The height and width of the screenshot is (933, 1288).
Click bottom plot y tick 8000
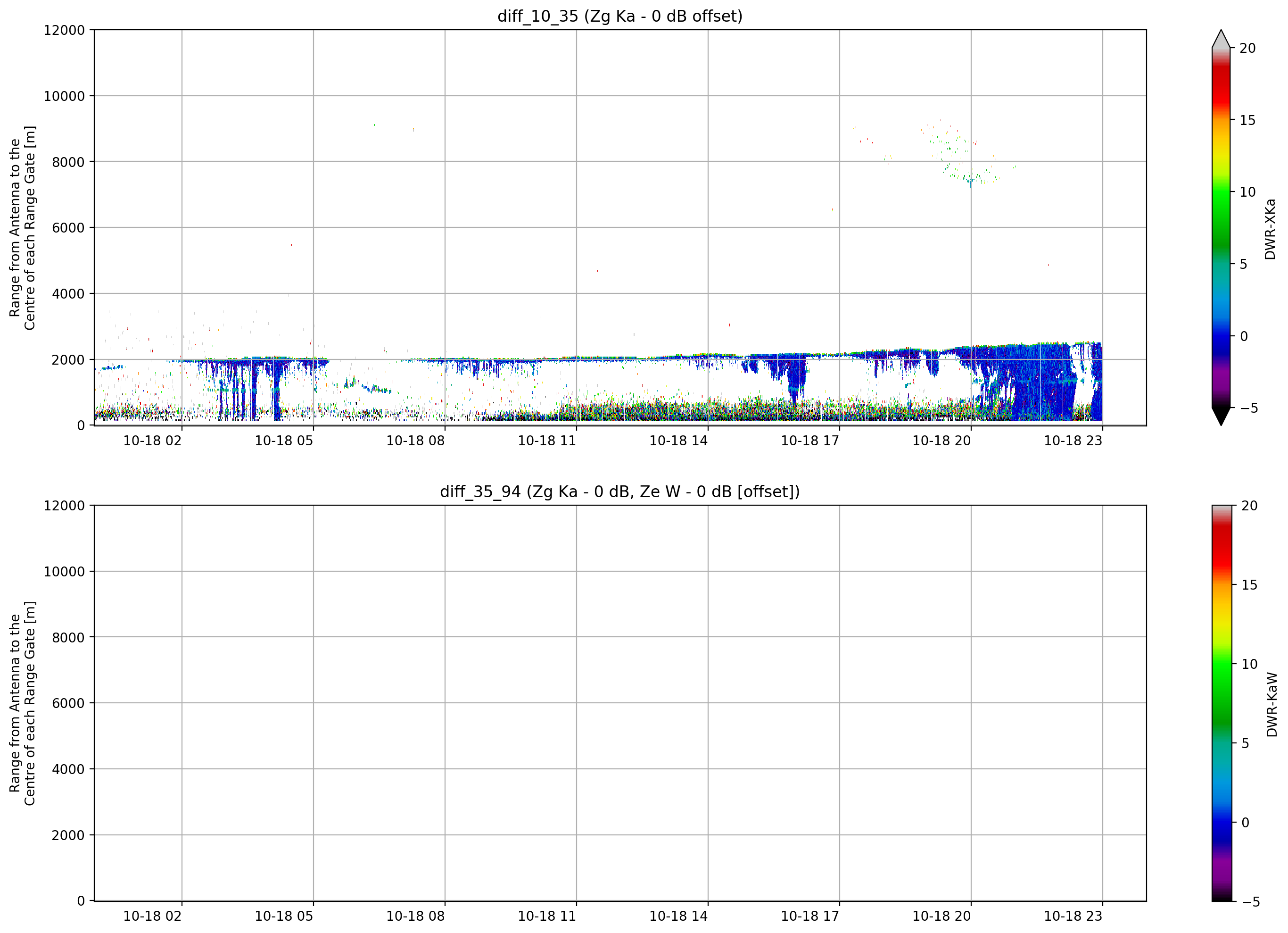[x=68, y=638]
